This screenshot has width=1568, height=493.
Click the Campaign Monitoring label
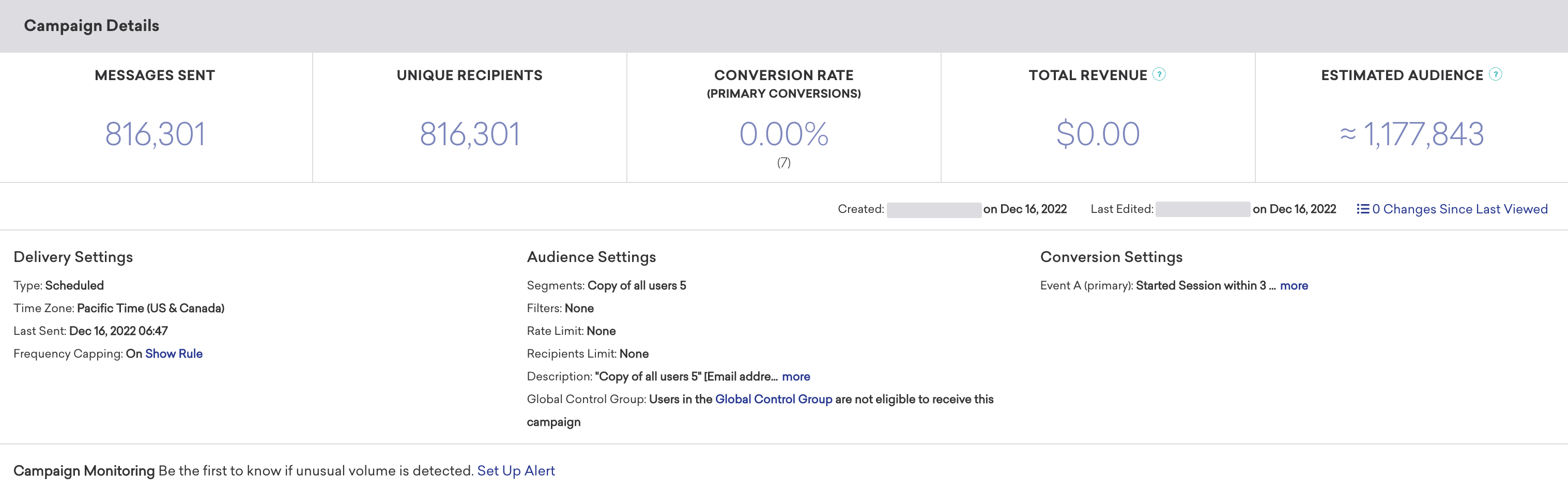click(x=84, y=470)
